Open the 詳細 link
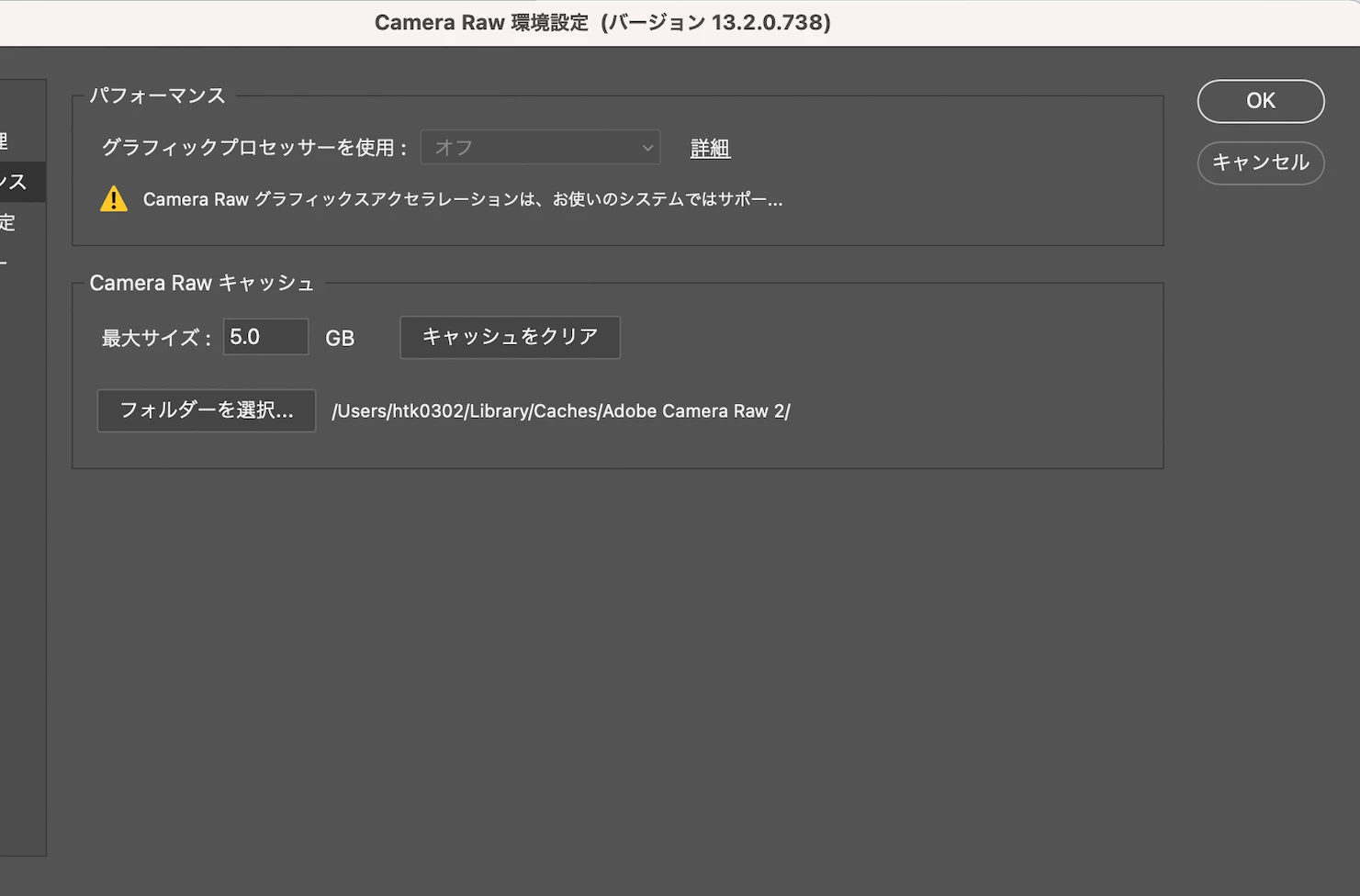This screenshot has height=896, width=1360. 710,148
